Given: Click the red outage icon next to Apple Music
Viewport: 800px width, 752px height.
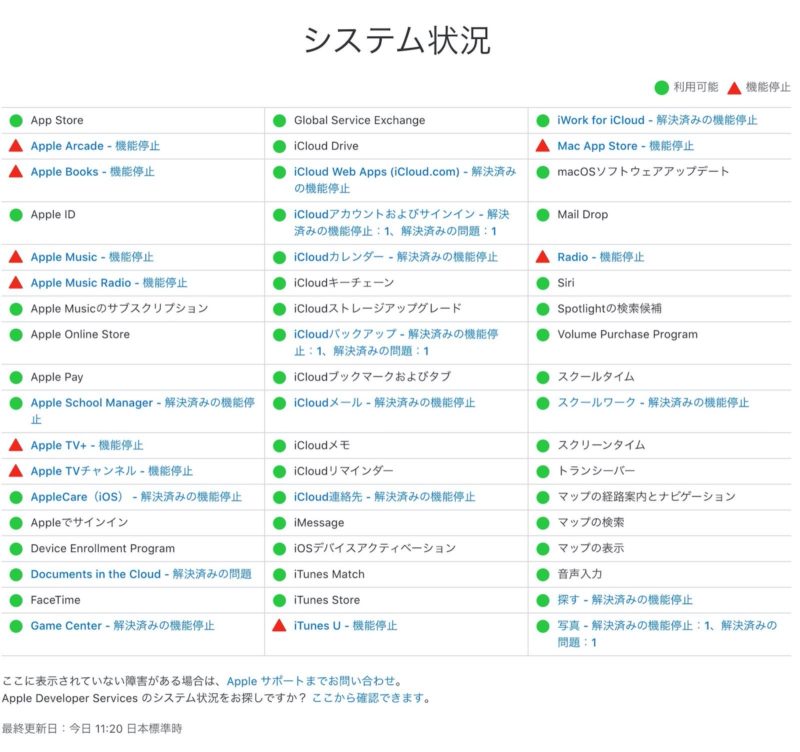Looking at the screenshot, I should tap(17, 257).
